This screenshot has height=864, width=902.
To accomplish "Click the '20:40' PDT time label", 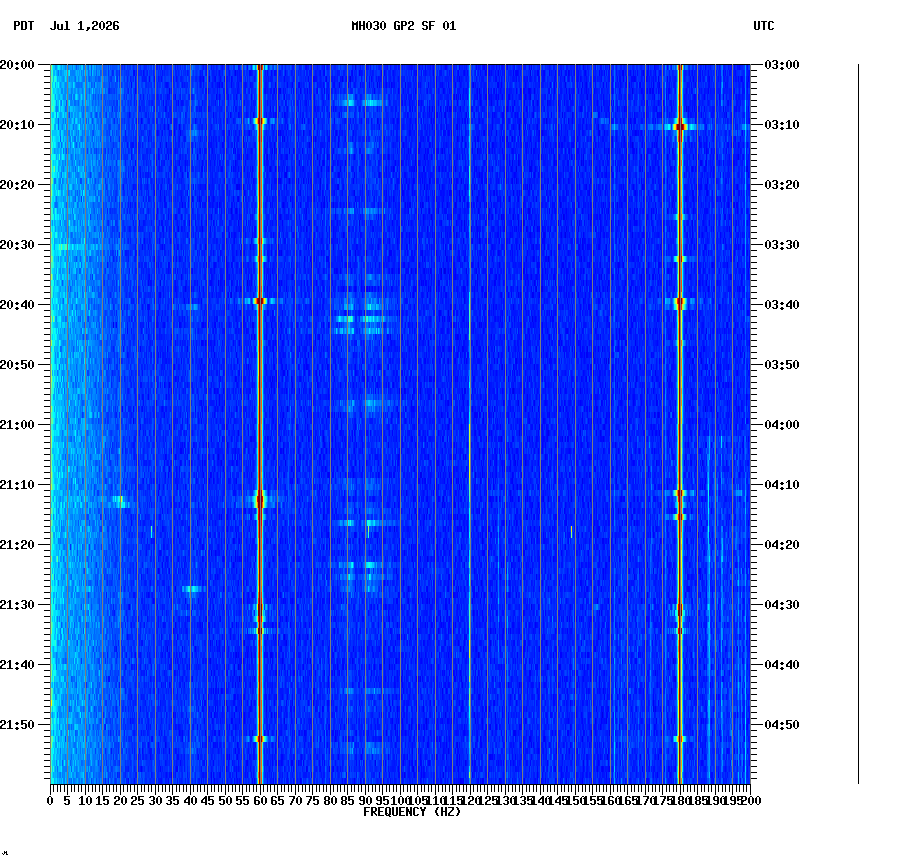I will coord(17,305).
